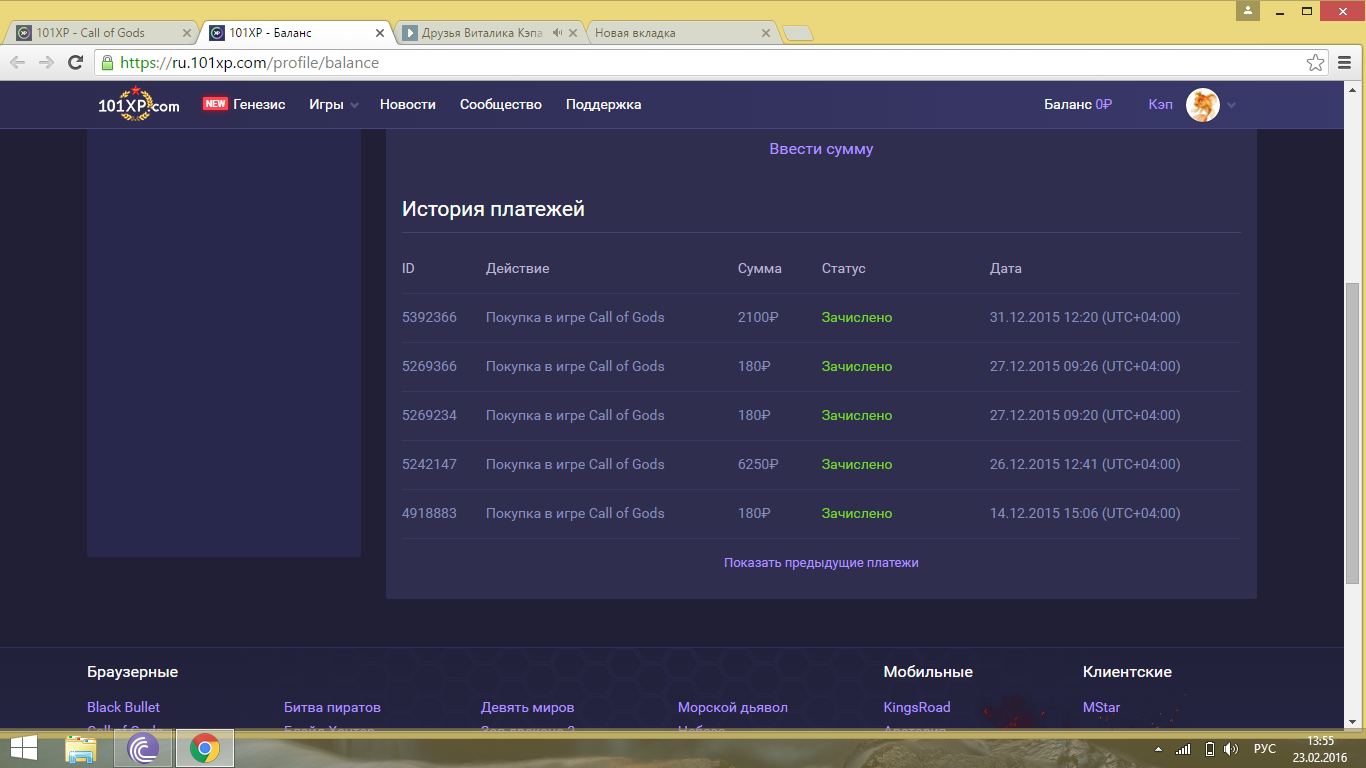1366x768 pixels.
Task: Show hidden tray icons arrow
Action: (x=1158, y=749)
